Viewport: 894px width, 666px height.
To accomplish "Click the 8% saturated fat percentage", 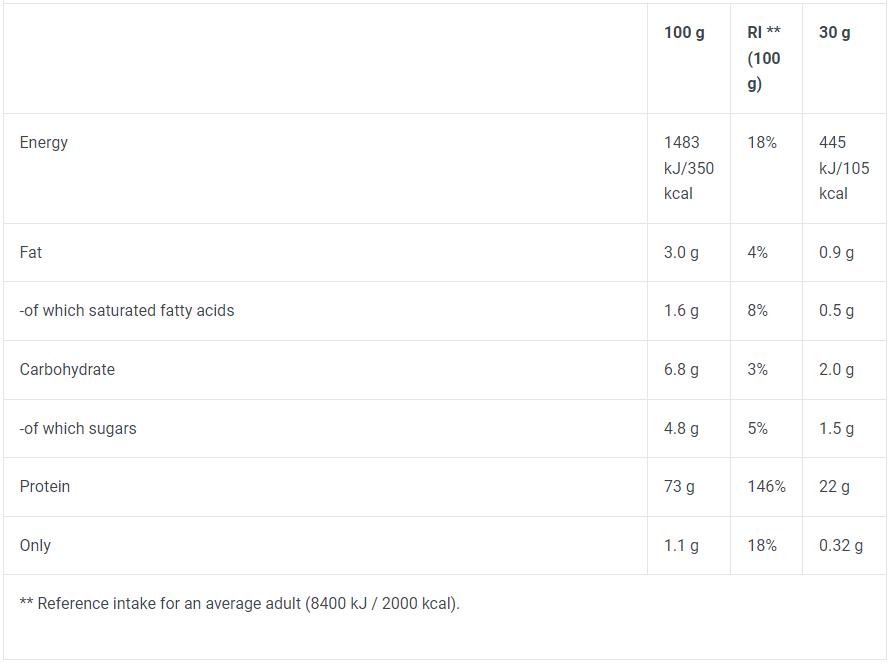I will [757, 311].
